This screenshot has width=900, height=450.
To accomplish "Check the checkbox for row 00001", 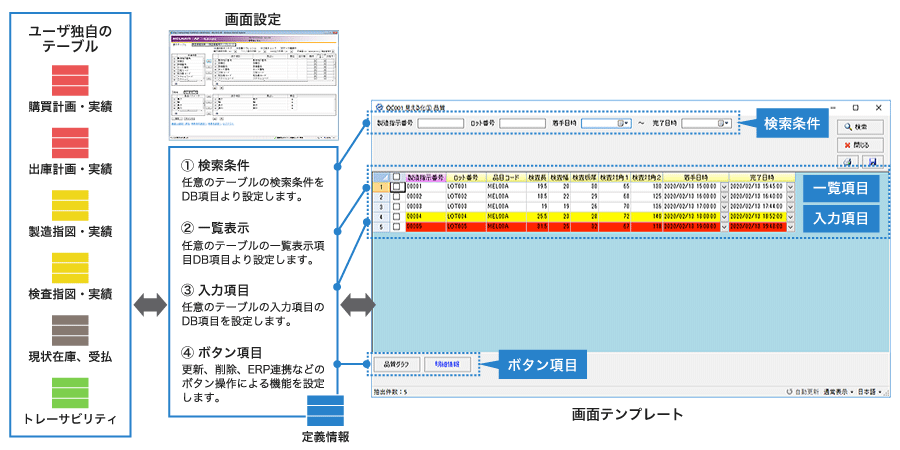I will [x=397, y=186].
